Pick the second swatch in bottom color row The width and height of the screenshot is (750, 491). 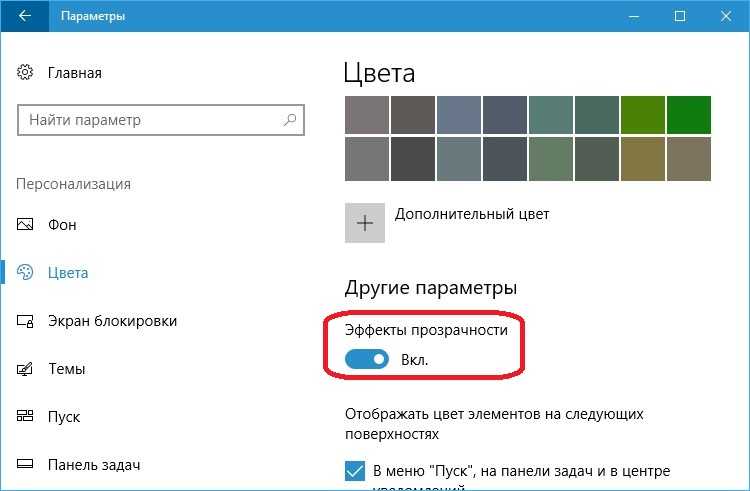[413, 159]
